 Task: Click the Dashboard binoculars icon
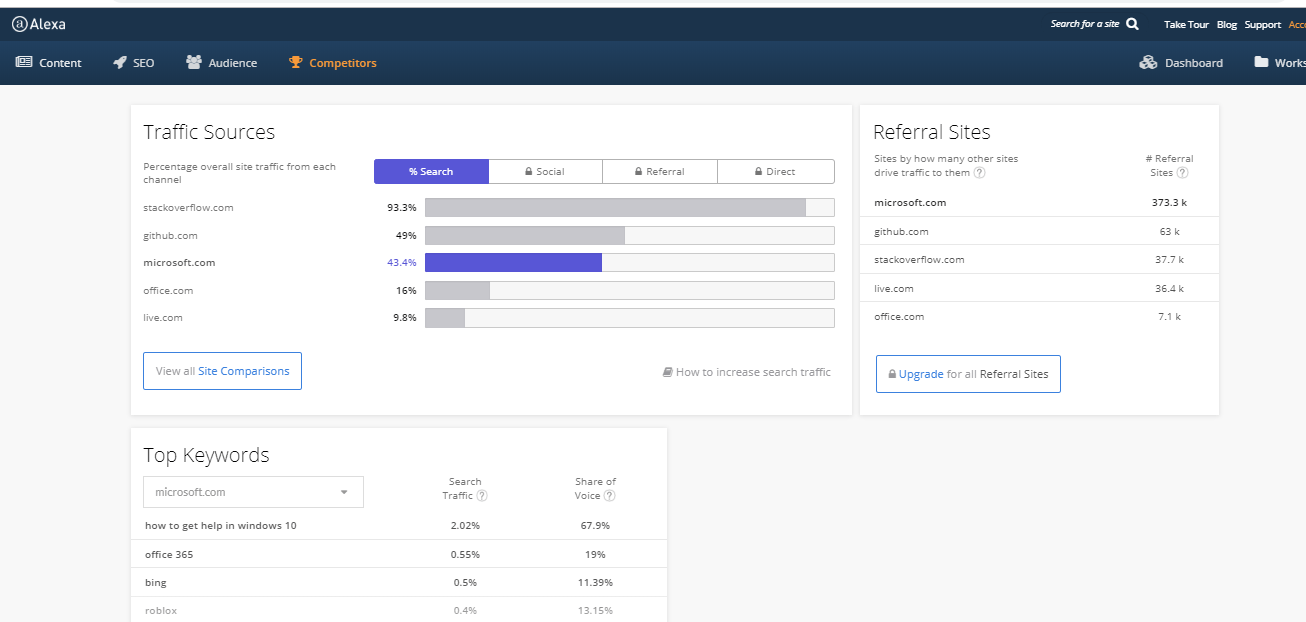1148,62
